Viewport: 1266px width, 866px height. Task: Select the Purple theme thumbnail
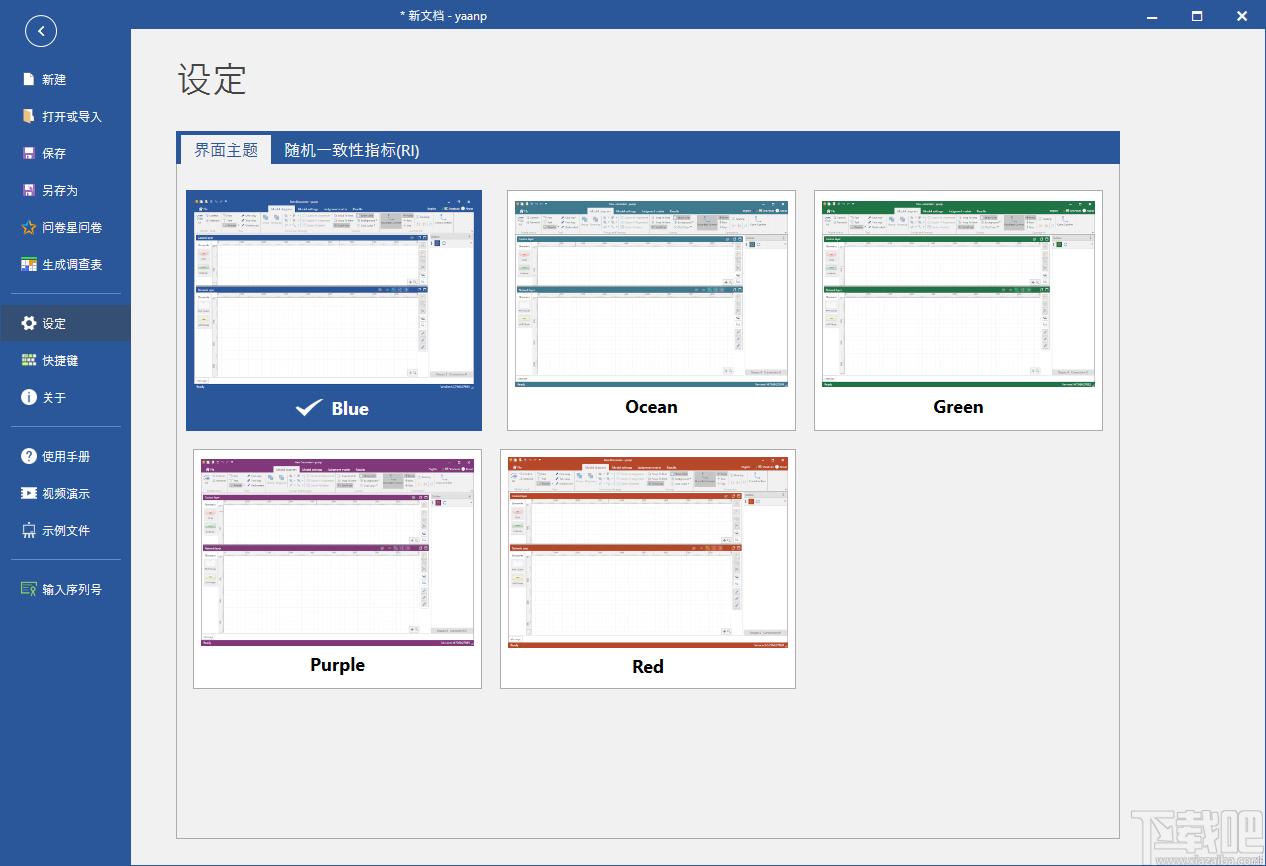click(x=337, y=569)
